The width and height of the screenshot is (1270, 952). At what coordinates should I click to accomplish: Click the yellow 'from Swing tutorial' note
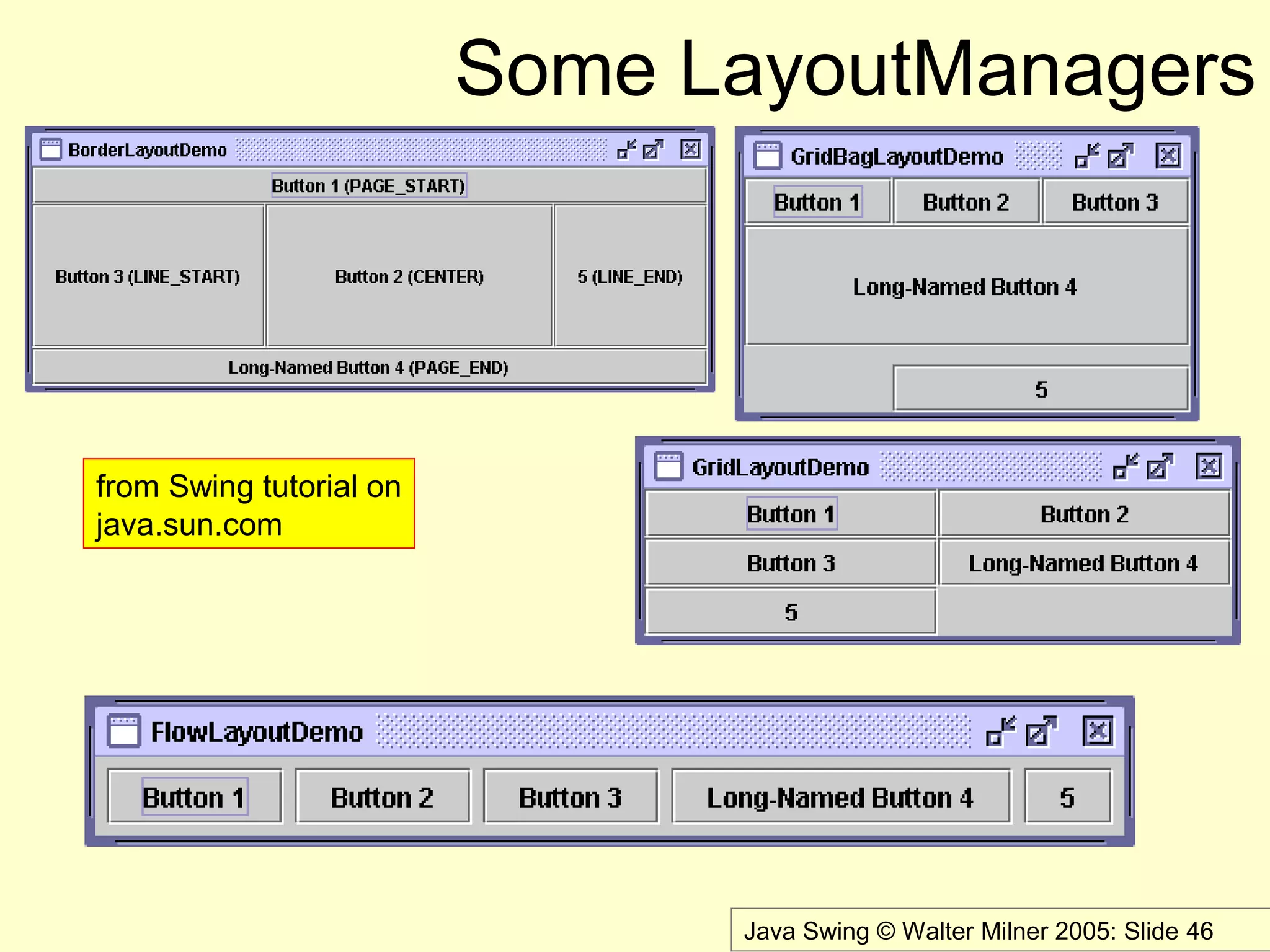point(249,503)
